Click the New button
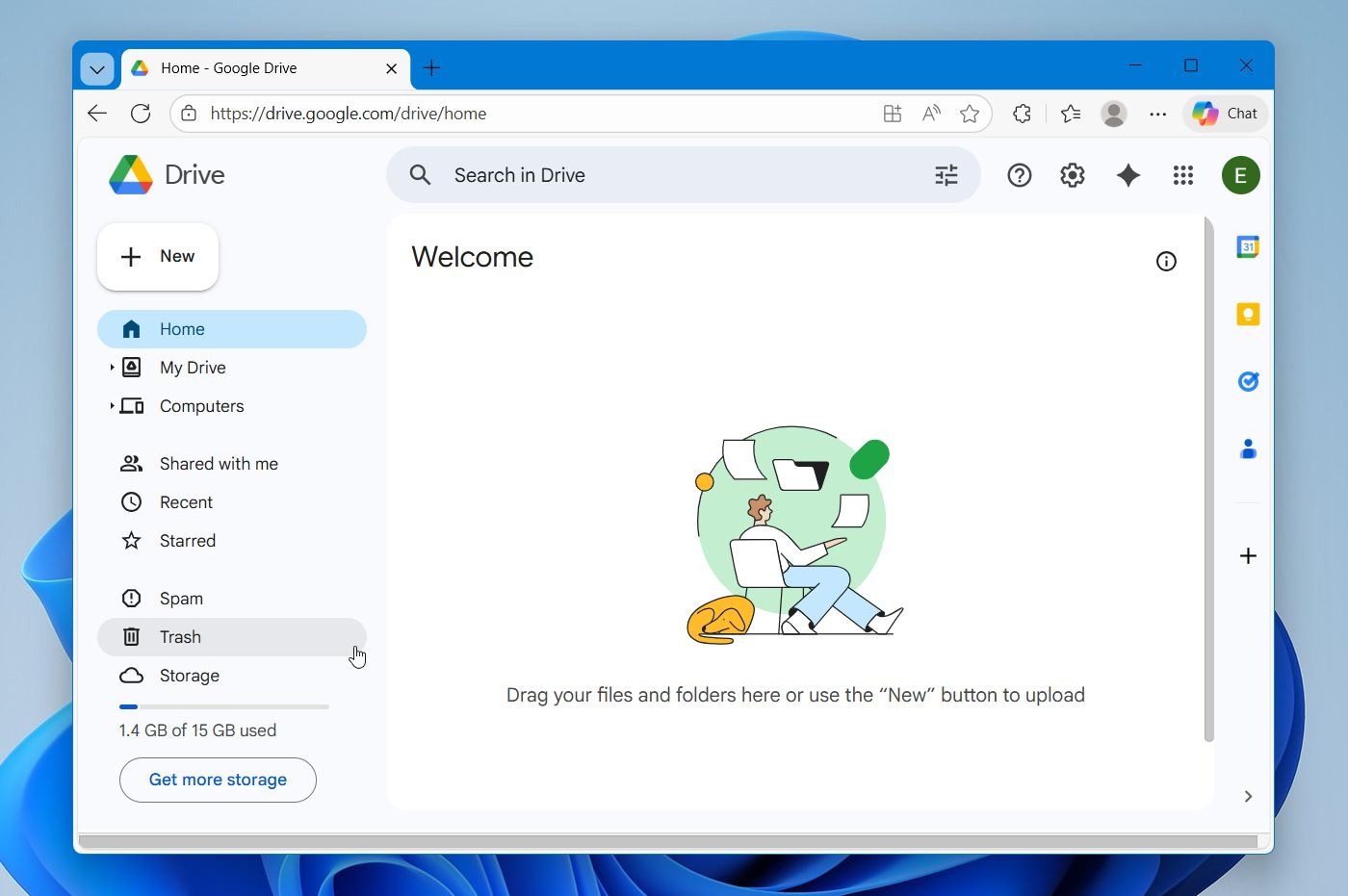The height and width of the screenshot is (896, 1348). (158, 257)
